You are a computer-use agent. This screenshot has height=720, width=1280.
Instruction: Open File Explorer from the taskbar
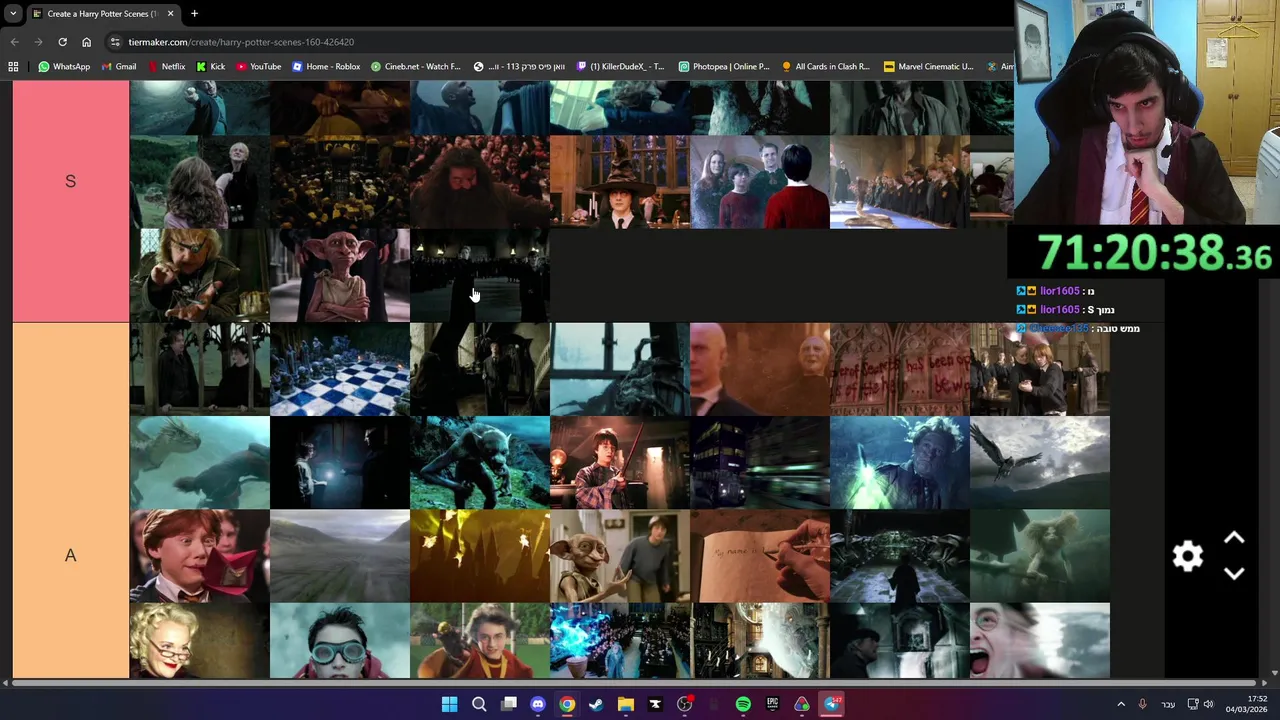pos(626,704)
